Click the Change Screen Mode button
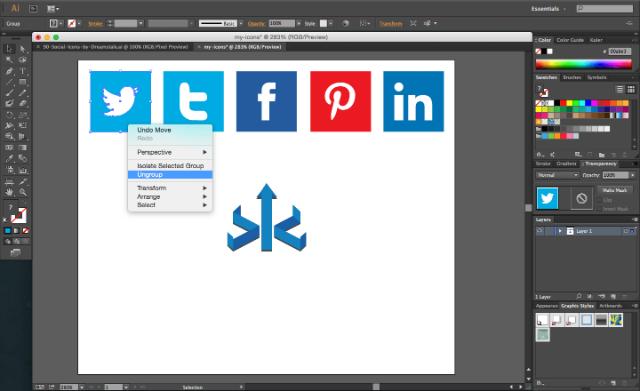 click(16, 253)
